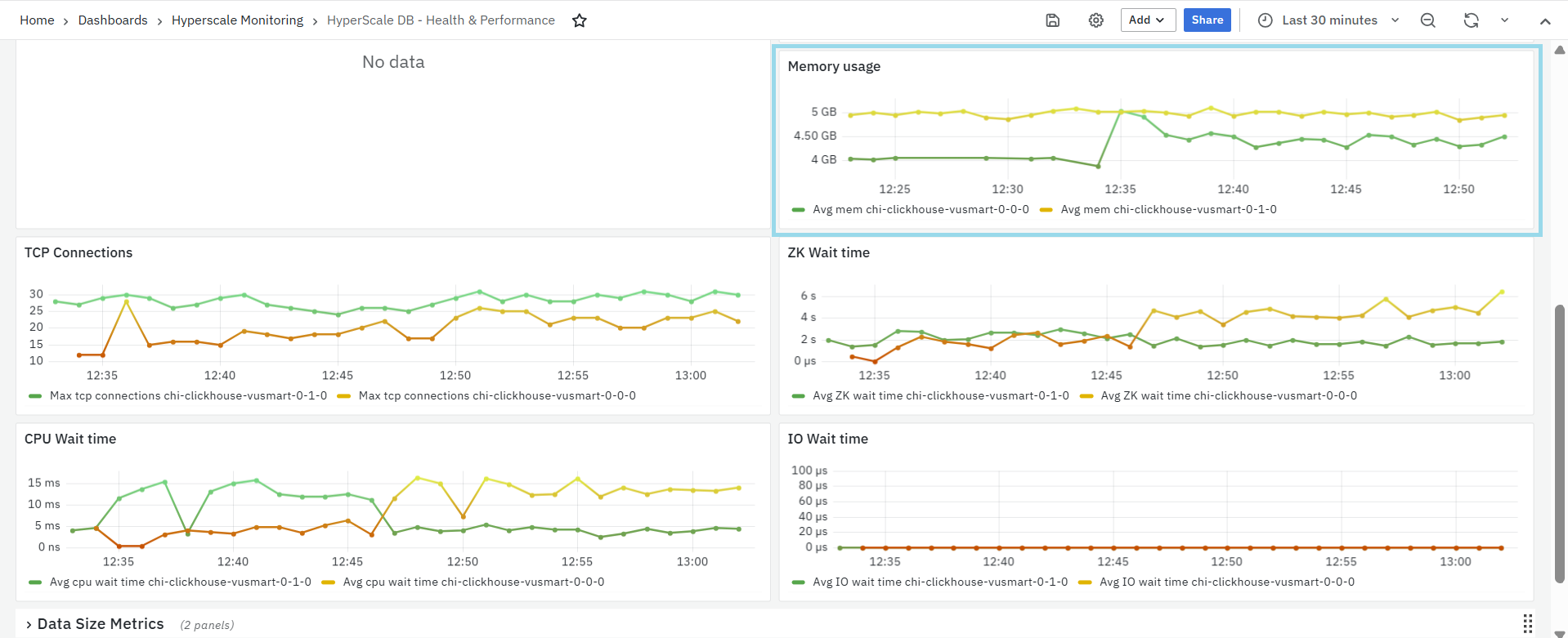The width and height of the screenshot is (1568, 638).
Task: Expand the Data Size Metrics row
Action: click(100, 624)
